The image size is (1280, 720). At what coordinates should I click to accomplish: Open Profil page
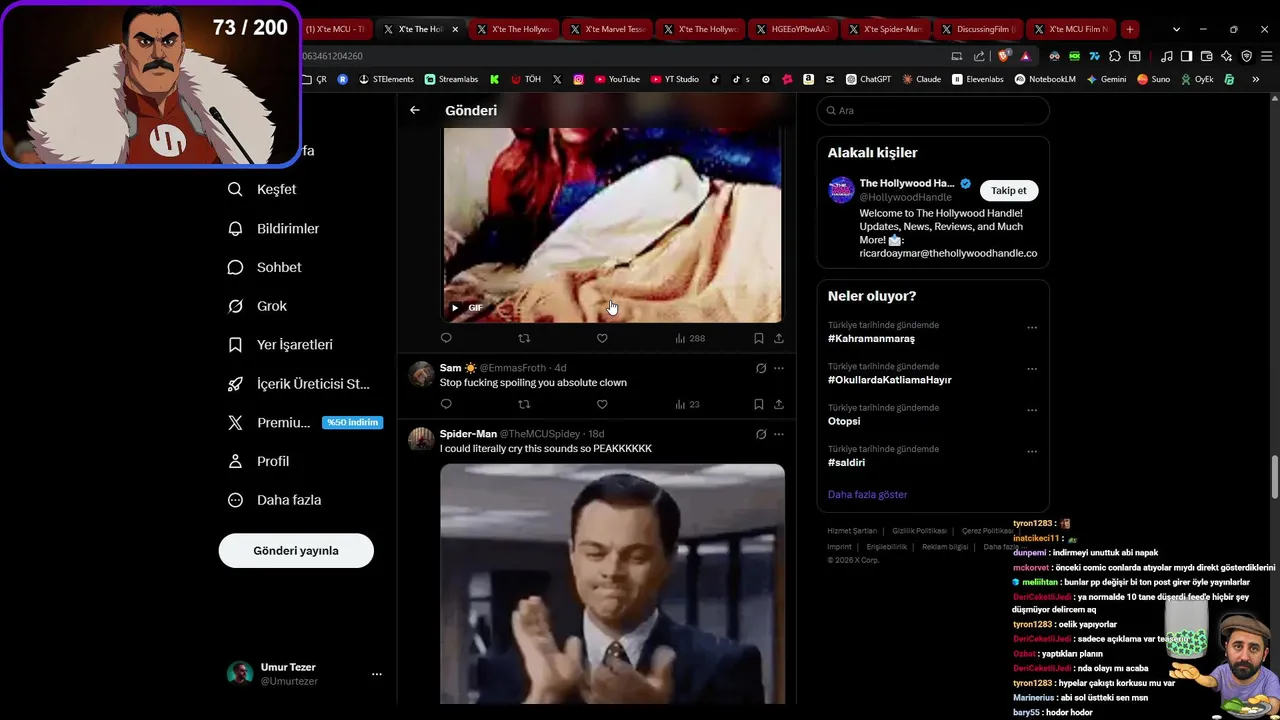point(258,461)
